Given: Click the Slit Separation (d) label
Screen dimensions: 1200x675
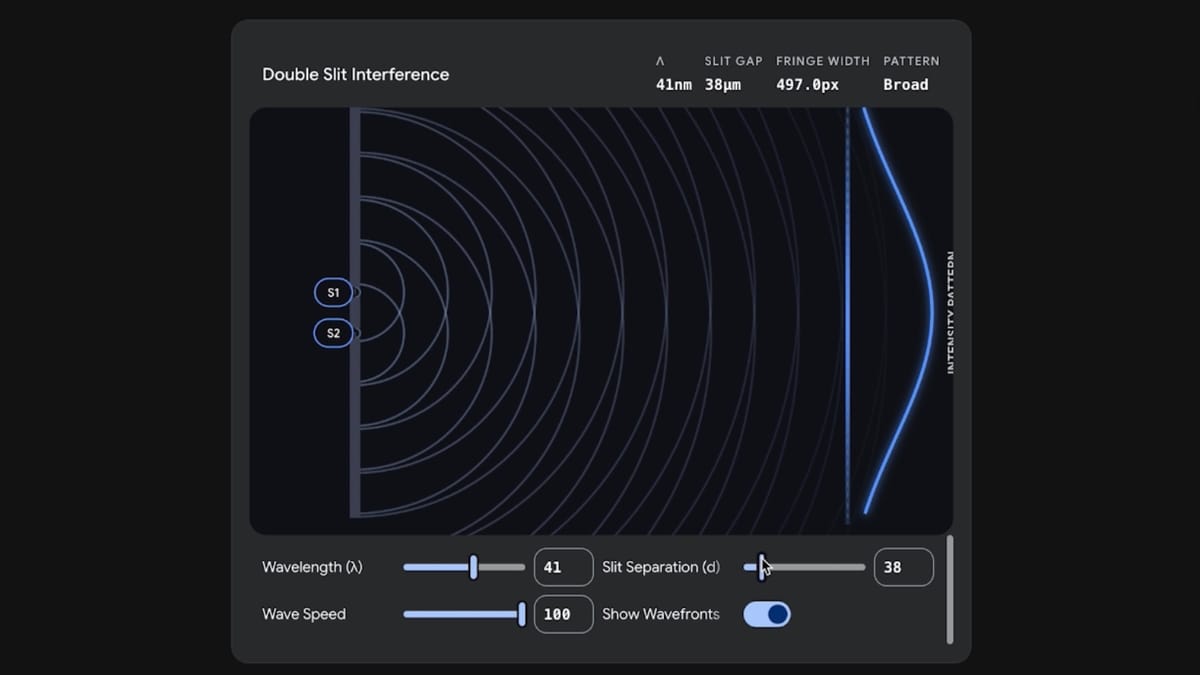Looking at the screenshot, I should [x=661, y=567].
